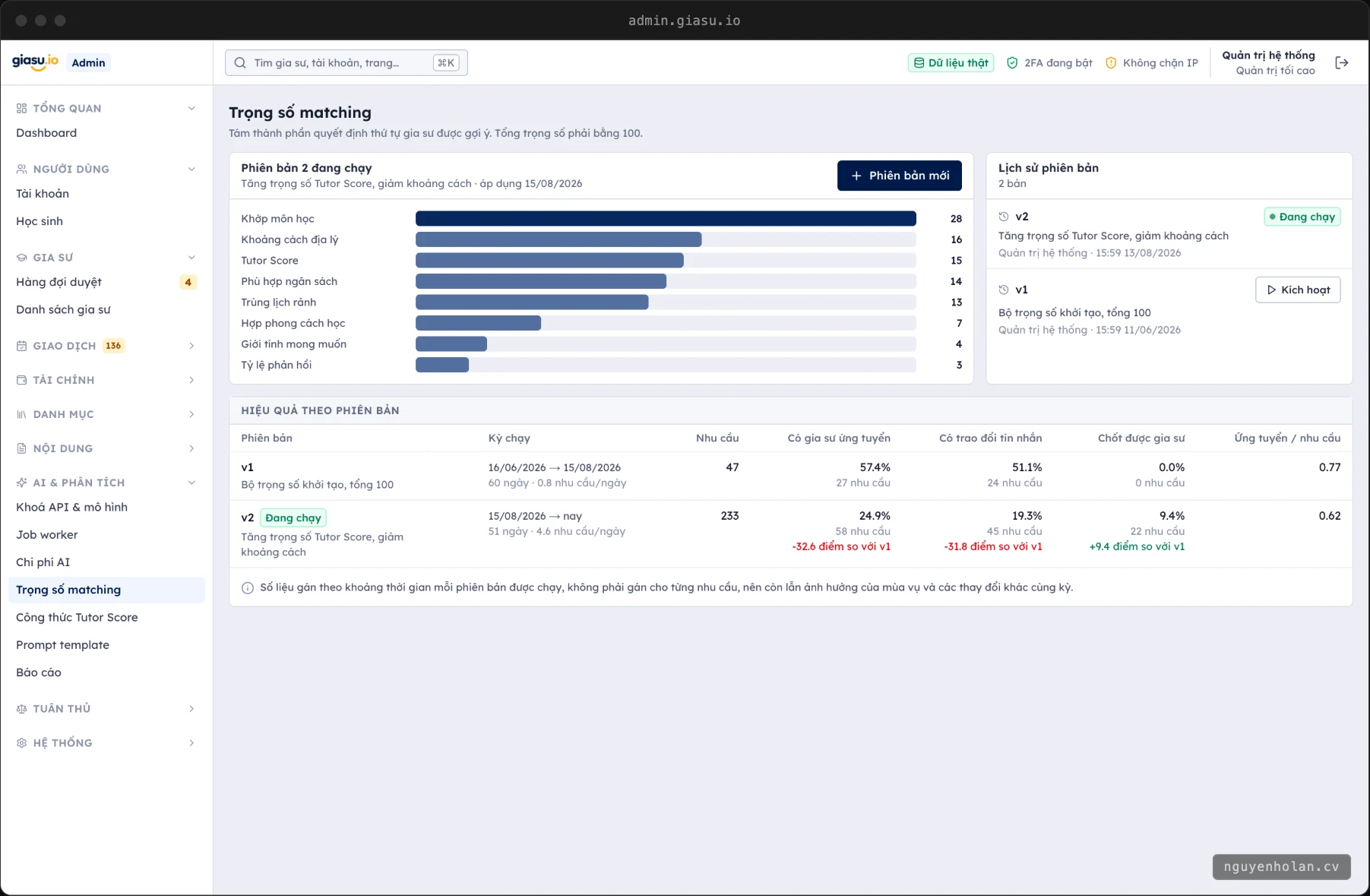The width and height of the screenshot is (1370, 896).
Task: Expand the GIAO DỊCH section chevron
Action: [x=191, y=346]
